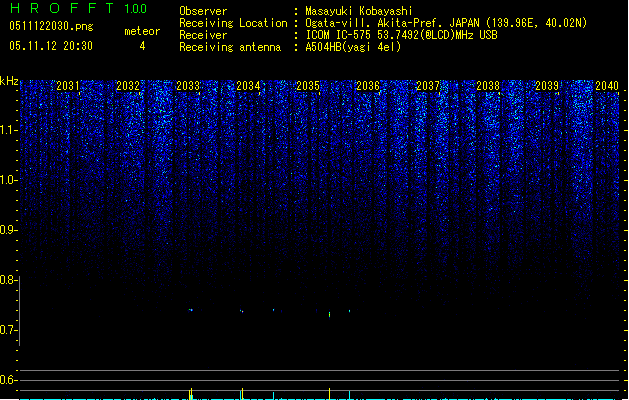Click the 1.0 kHz axis label
Viewport: 629px width, 400px height.
pyautogui.click(x=8, y=180)
